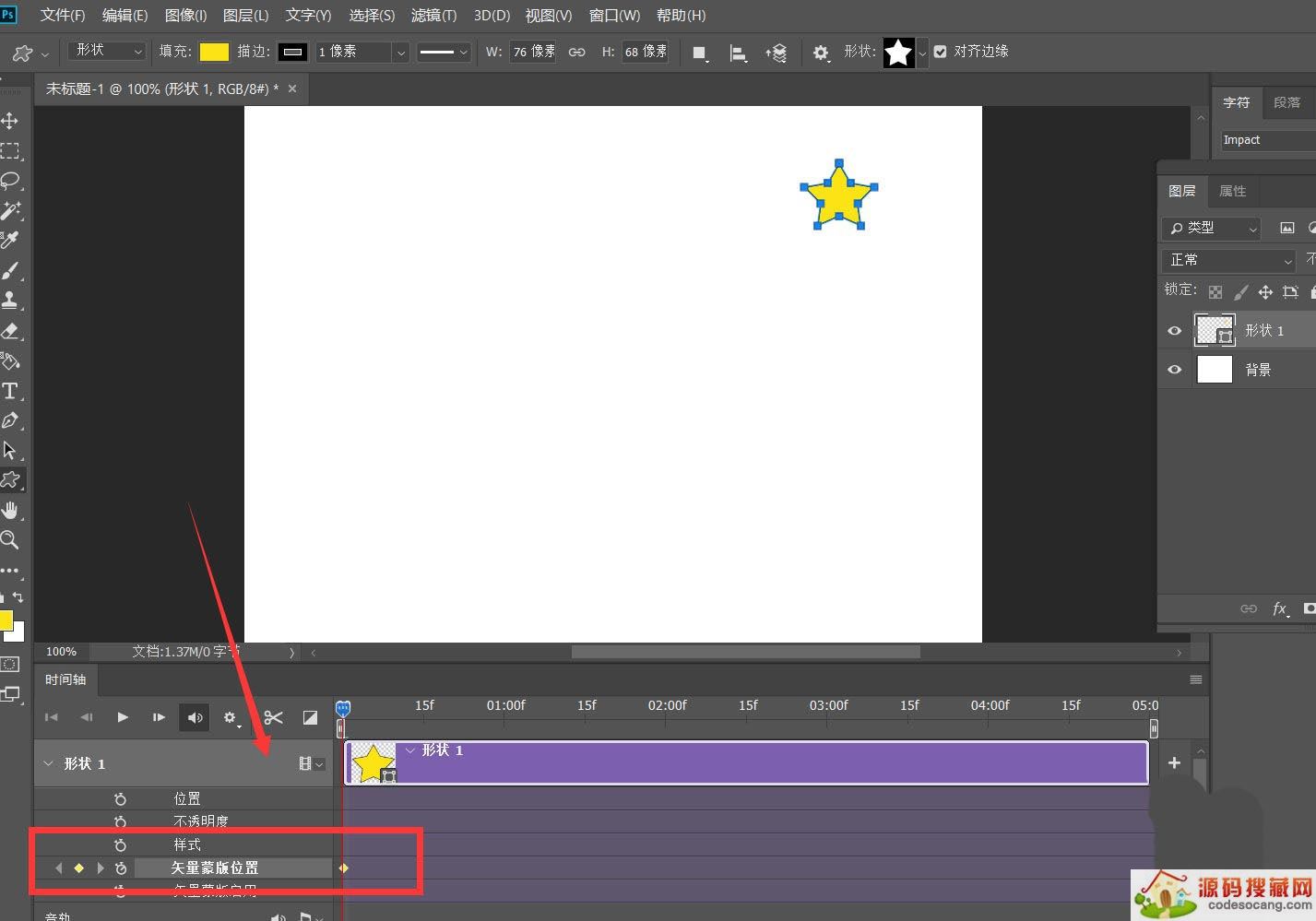Change screen mode icon in toolbox

[10, 694]
